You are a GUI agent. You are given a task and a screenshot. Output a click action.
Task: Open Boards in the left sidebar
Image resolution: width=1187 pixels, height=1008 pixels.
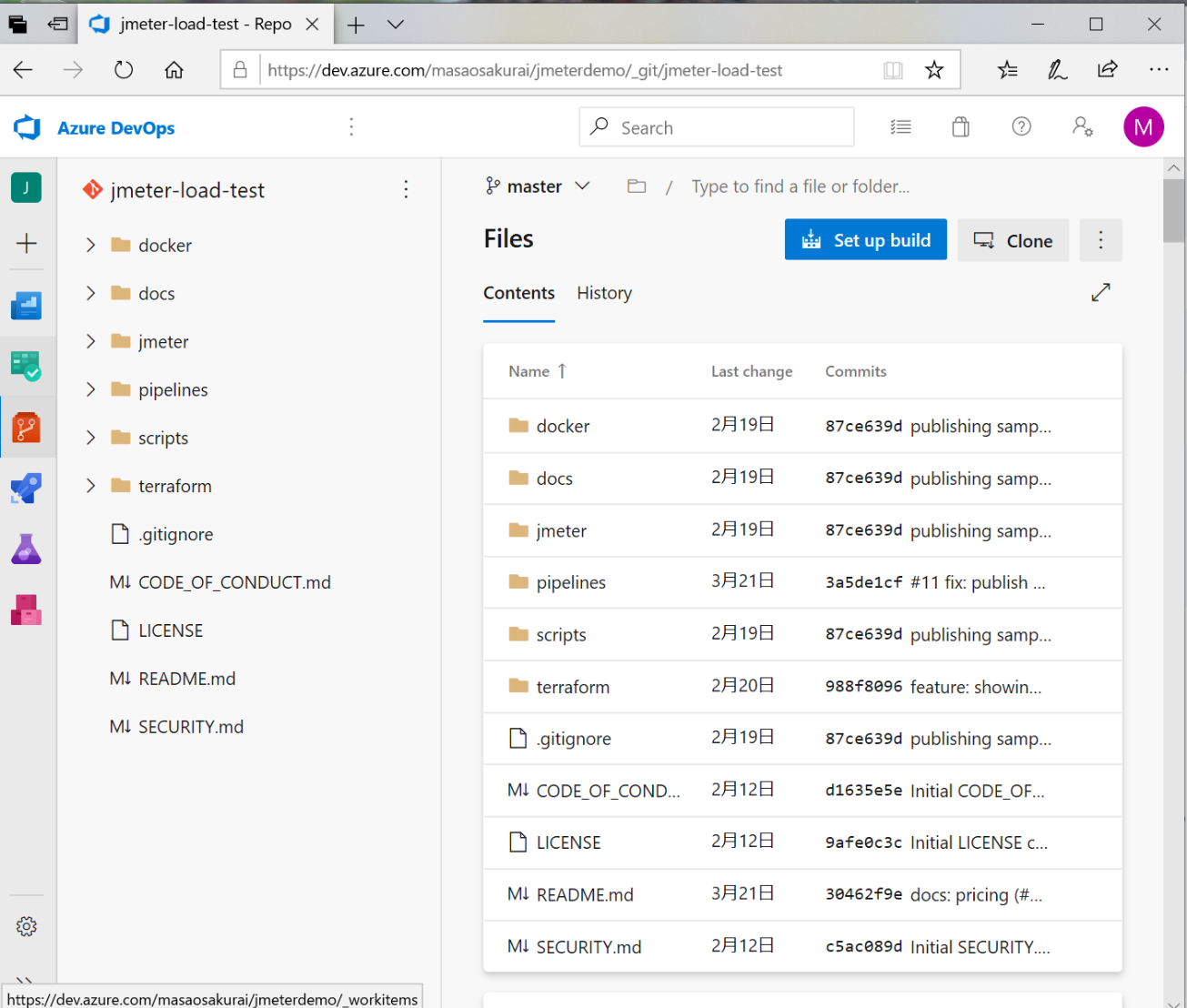point(26,366)
